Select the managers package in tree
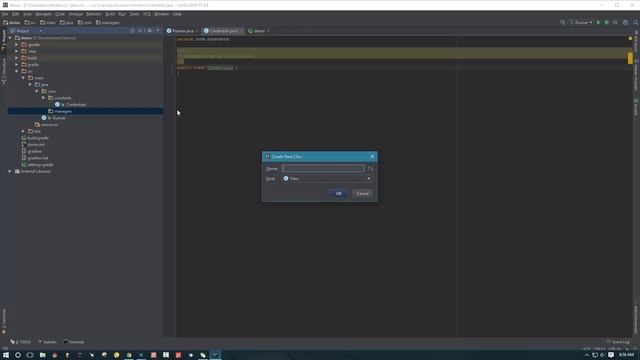 (85, 111)
